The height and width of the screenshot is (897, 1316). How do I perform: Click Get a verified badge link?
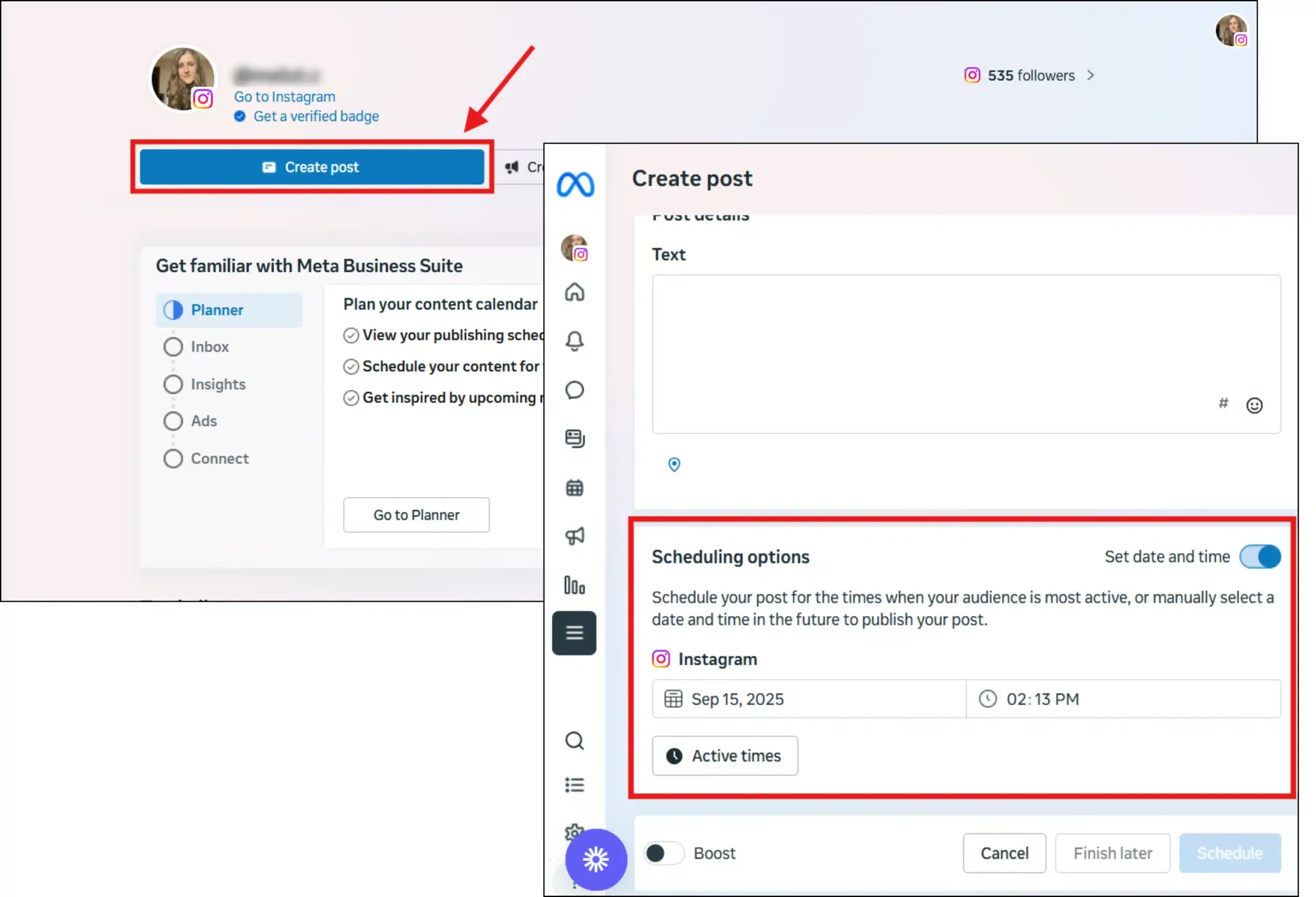(x=316, y=116)
